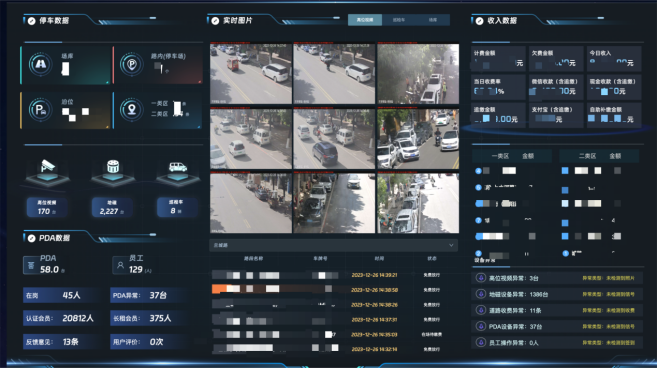Select the 巡检车 patrol van icon
Image resolution: width=657 pixels, height=369 pixels.
click(x=178, y=167)
